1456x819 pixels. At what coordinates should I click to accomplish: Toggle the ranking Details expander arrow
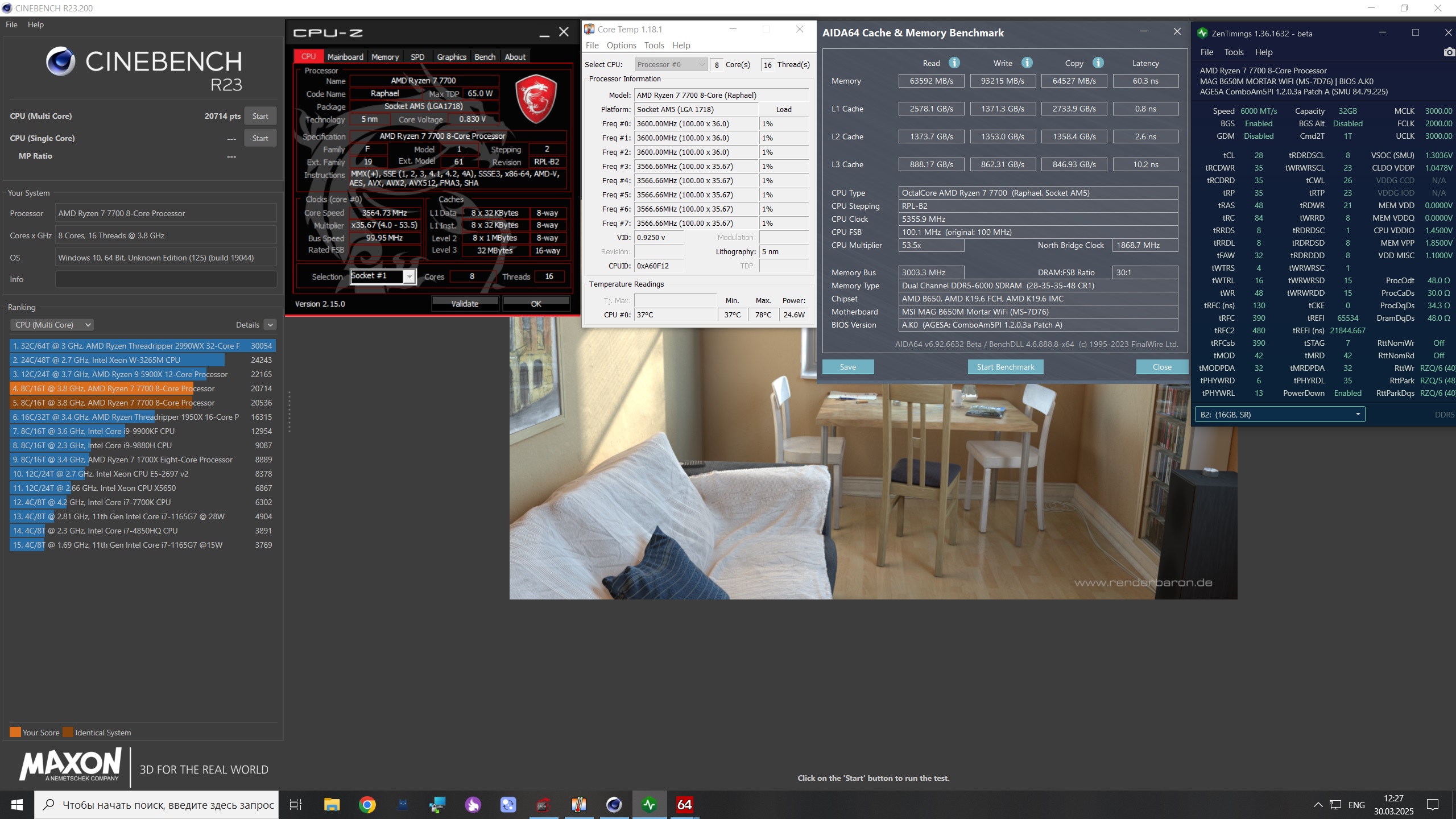click(x=270, y=325)
